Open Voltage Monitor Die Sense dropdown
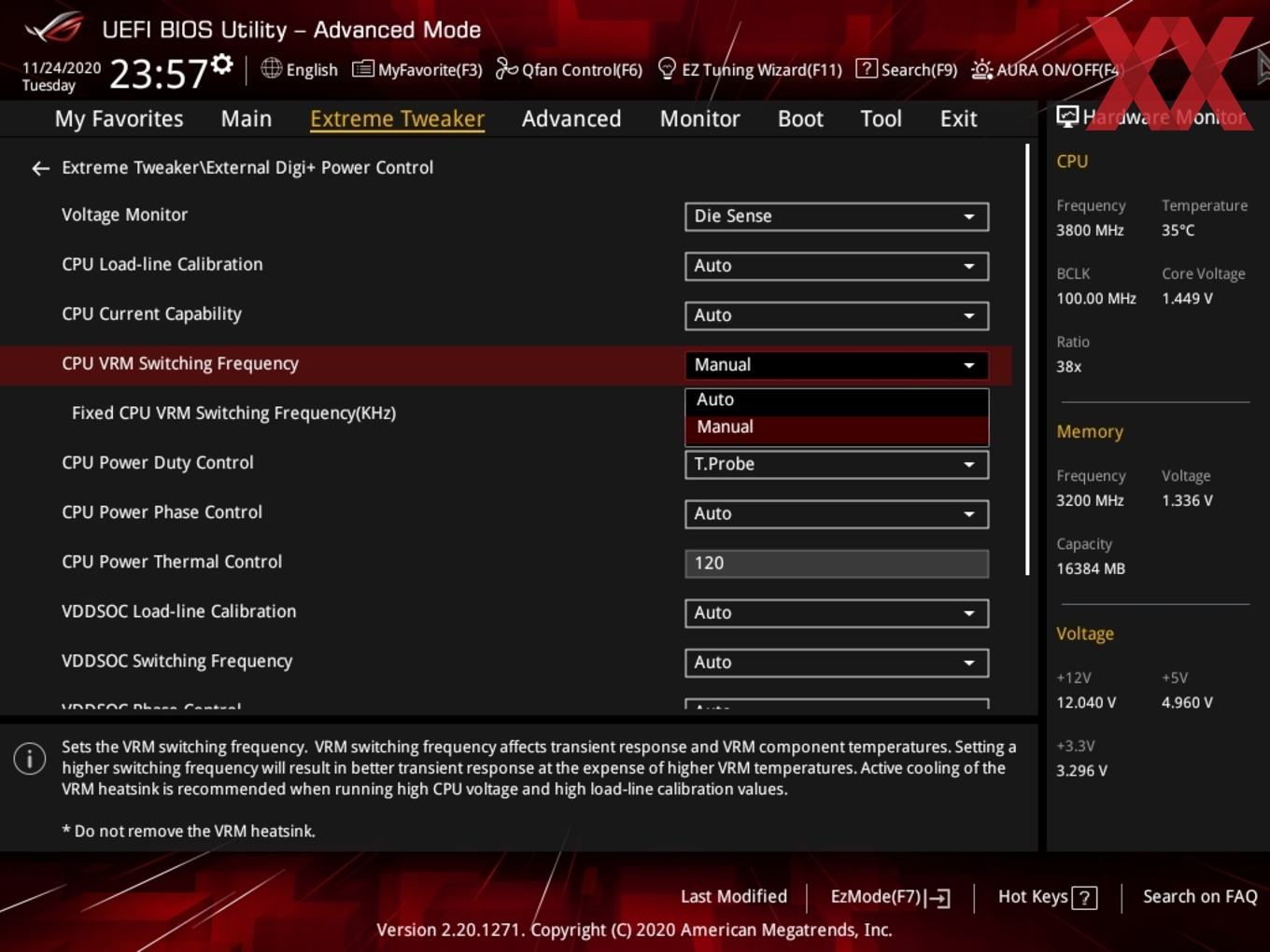The image size is (1270, 952). pos(836,217)
